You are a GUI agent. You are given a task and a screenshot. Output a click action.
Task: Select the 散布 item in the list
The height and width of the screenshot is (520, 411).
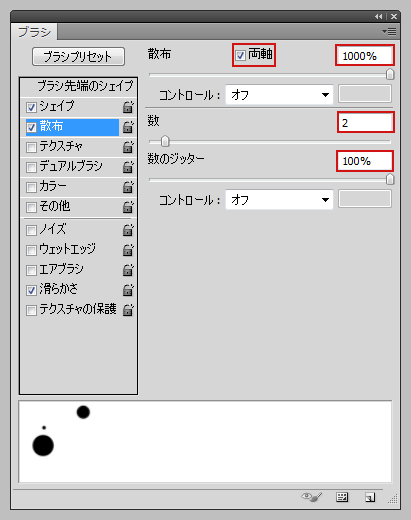[x=72, y=127]
